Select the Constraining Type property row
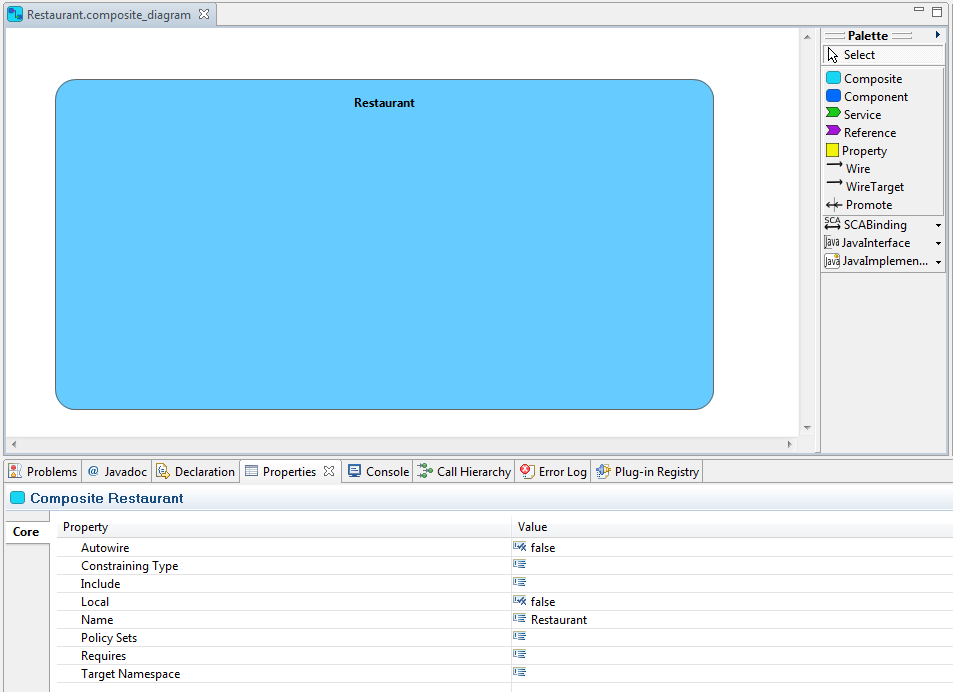Viewport: 953px width, 692px height. (504, 566)
